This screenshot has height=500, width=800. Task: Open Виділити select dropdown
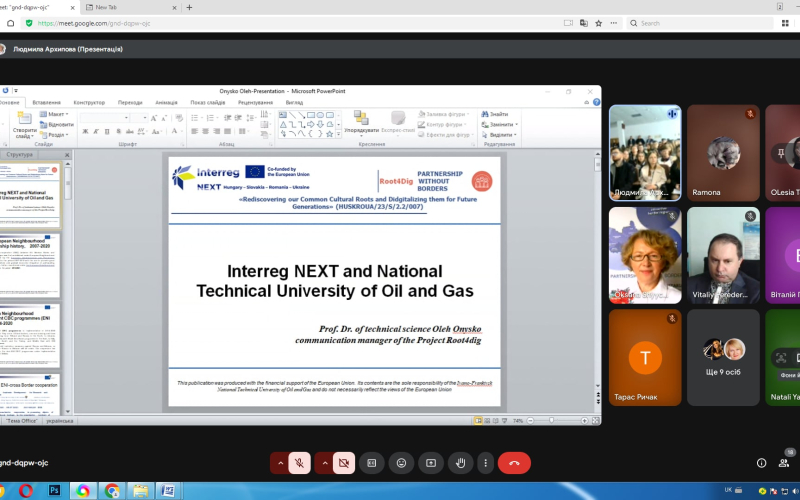click(x=499, y=135)
